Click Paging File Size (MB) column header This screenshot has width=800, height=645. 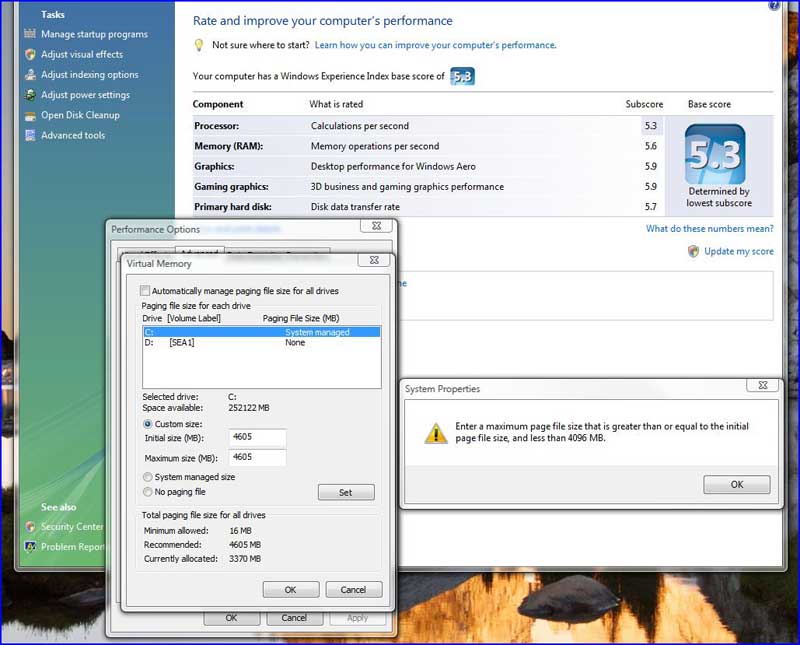(x=301, y=318)
